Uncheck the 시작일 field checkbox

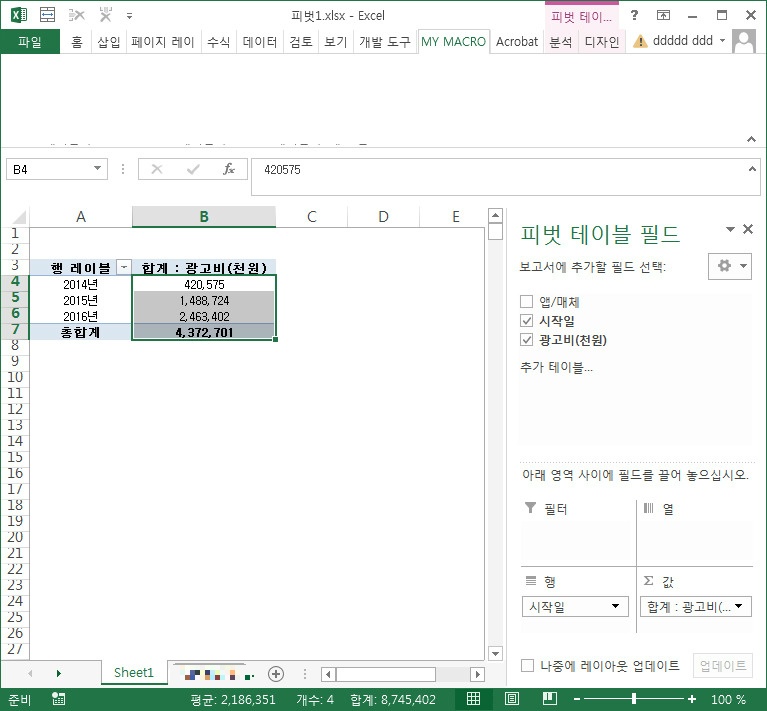pyautogui.click(x=526, y=321)
